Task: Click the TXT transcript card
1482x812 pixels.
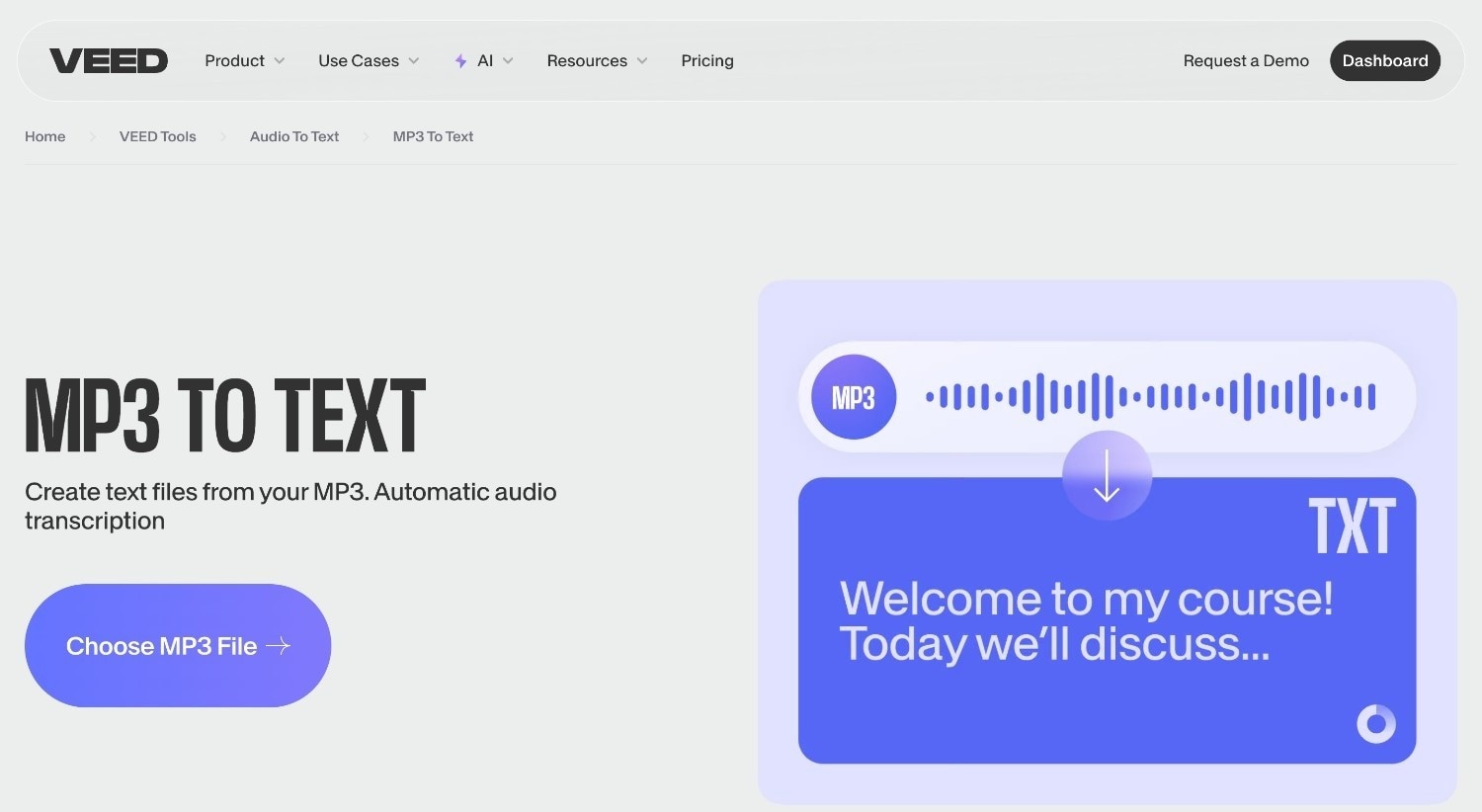Action: [x=1107, y=620]
